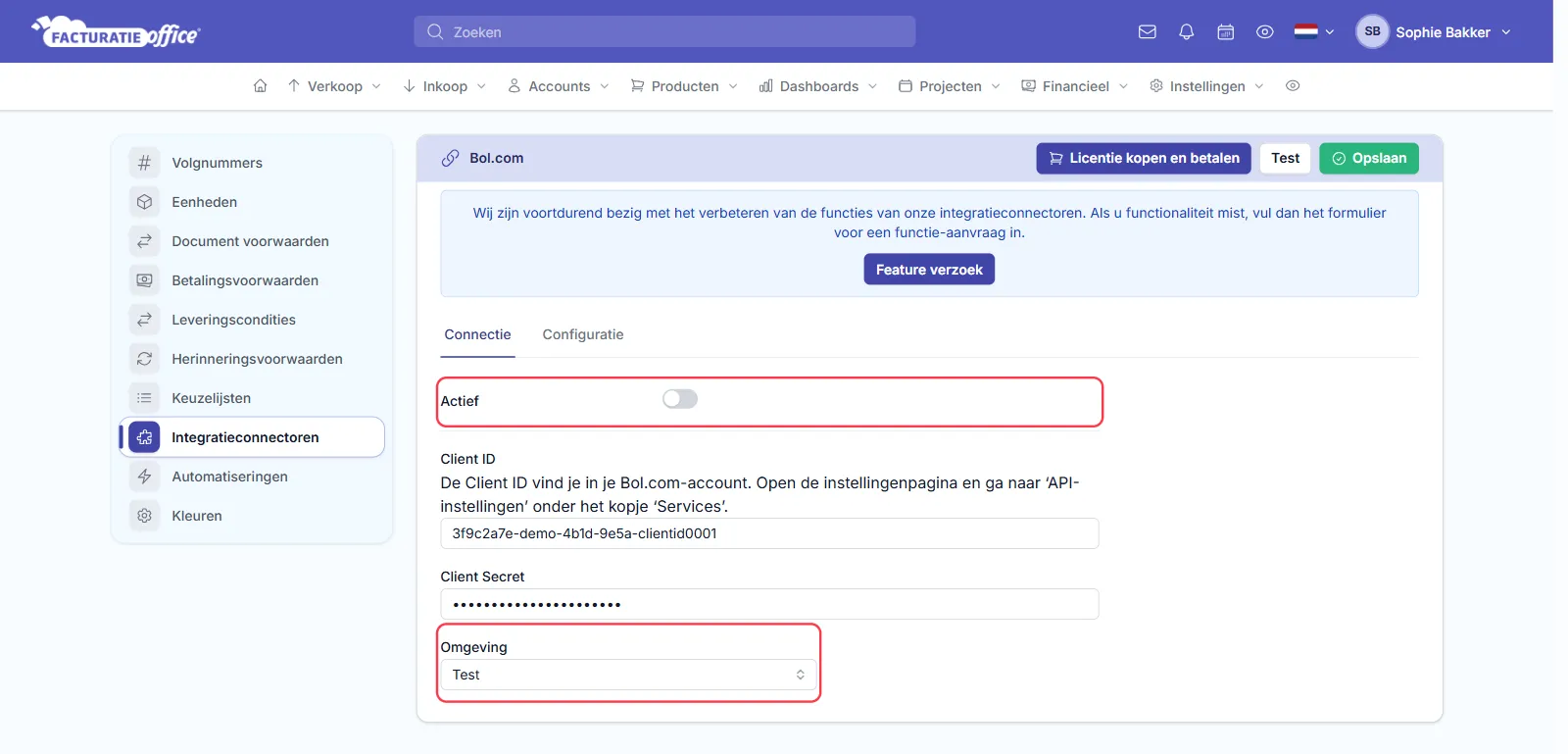
Task: Click the Document voorwaarden arrows icon
Action: point(144,241)
